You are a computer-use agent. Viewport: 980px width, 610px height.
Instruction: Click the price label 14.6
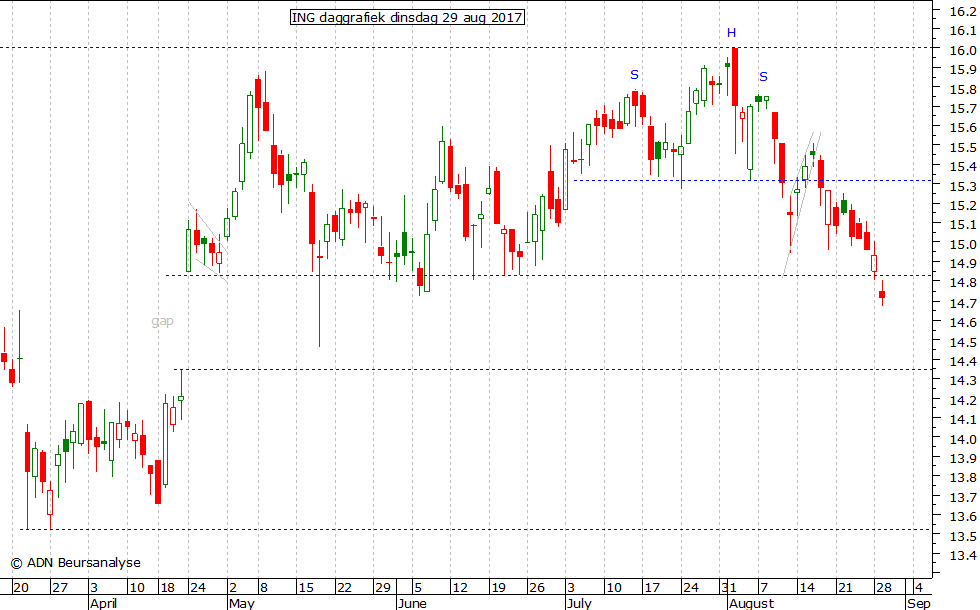pyautogui.click(x=963, y=322)
